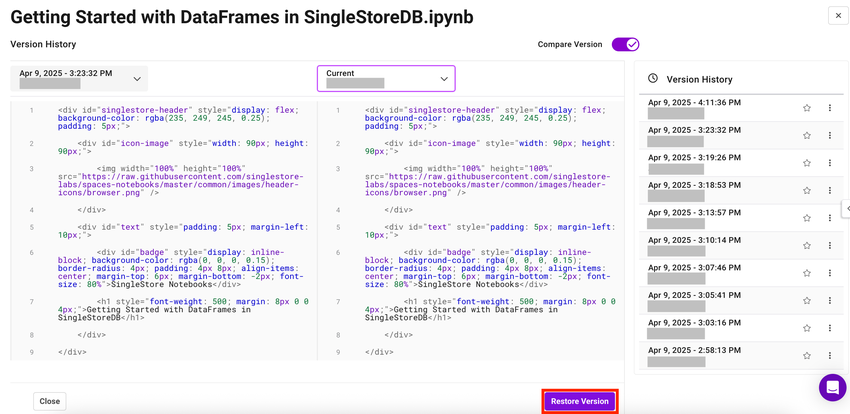Select the Apr 9, 2025 - 3:10:14 PM entry

point(741,245)
